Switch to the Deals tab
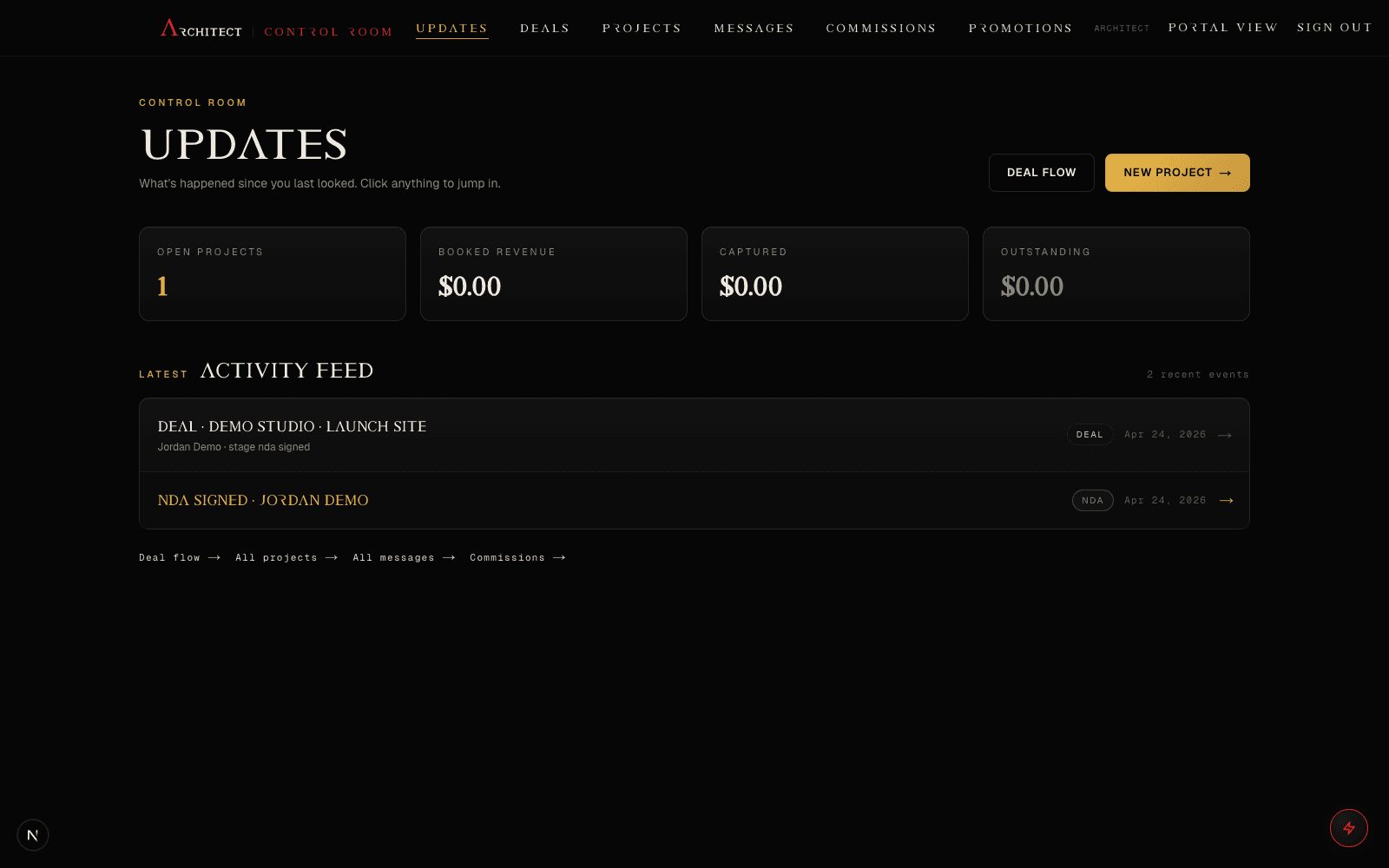1389x868 pixels. (x=544, y=29)
